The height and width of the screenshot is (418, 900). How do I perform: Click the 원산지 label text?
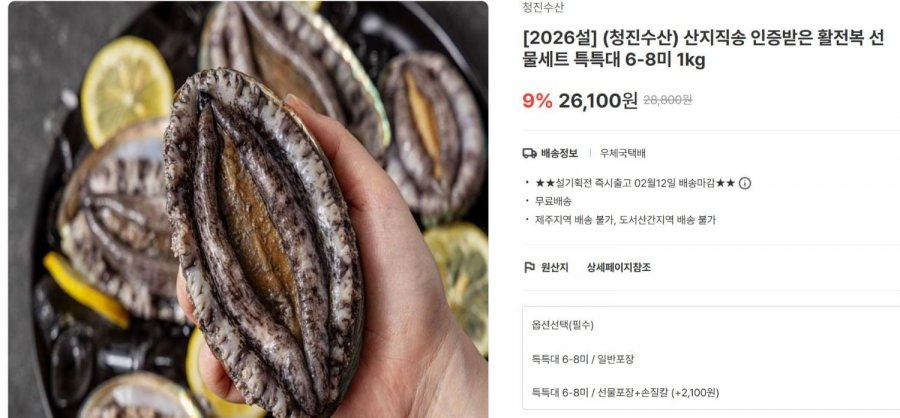point(554,267)
